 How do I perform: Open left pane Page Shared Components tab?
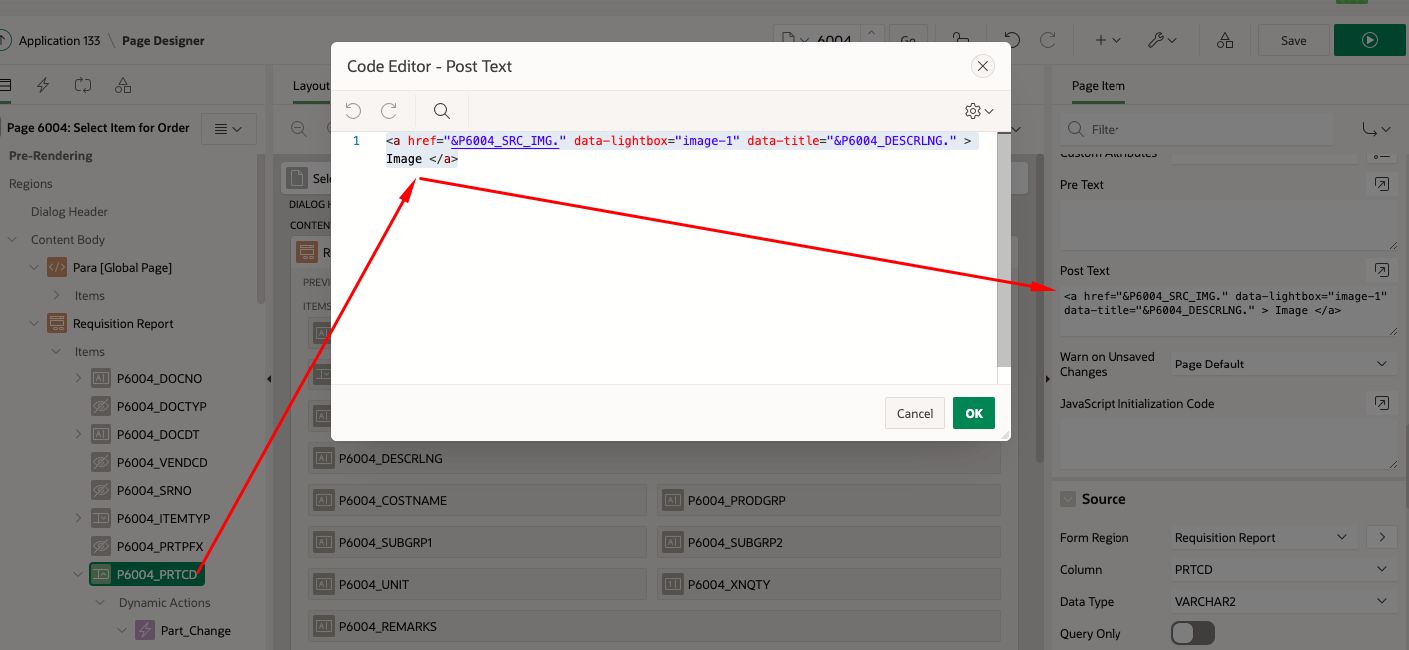pyautogui.click(x=123, y=86)
